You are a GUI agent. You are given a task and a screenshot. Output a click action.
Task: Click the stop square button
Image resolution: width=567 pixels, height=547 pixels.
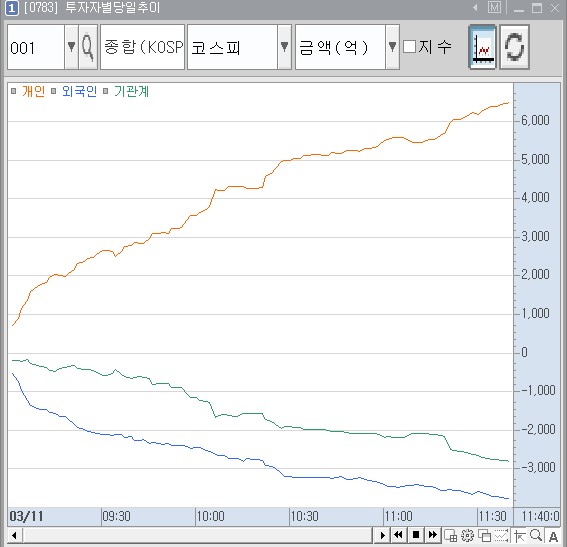pyautogui.click(x=416, y=535)
